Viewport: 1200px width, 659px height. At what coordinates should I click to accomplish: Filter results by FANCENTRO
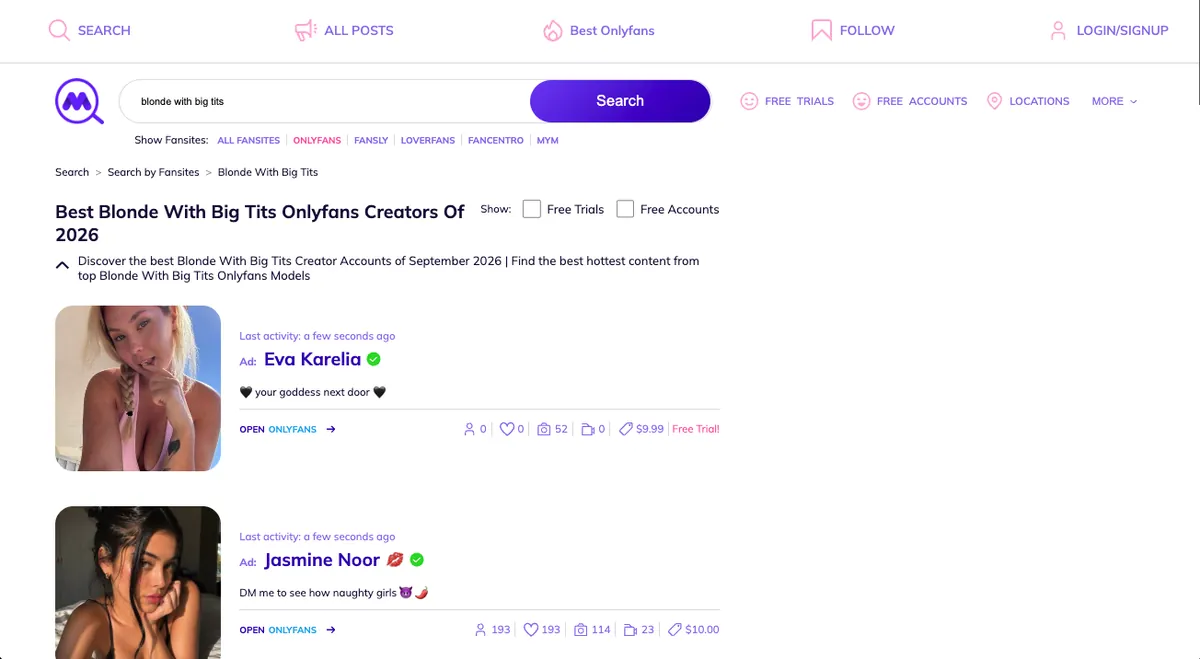(496, 141)
